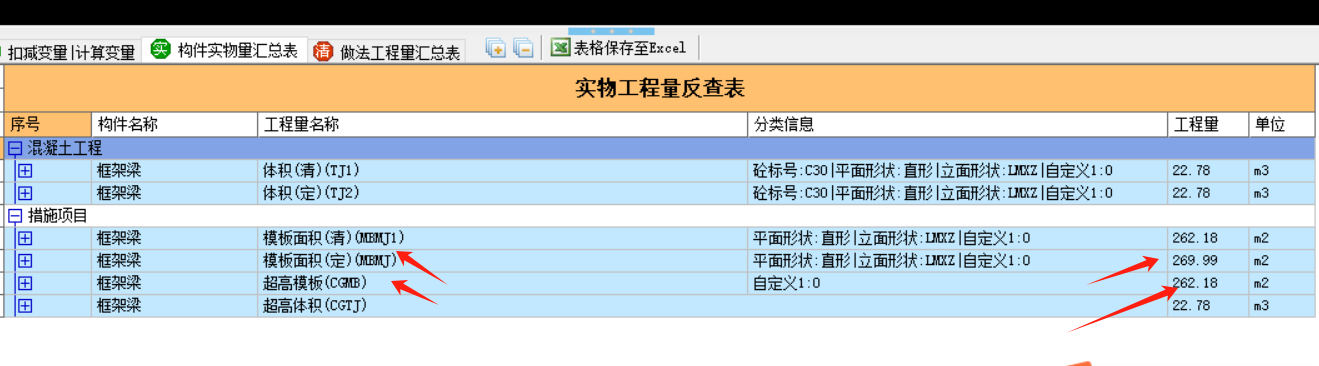Click 22.78 in the 体积(清)(TJ1) row
Viewport: 1319px width, 366px height.
coord(1192,171)
